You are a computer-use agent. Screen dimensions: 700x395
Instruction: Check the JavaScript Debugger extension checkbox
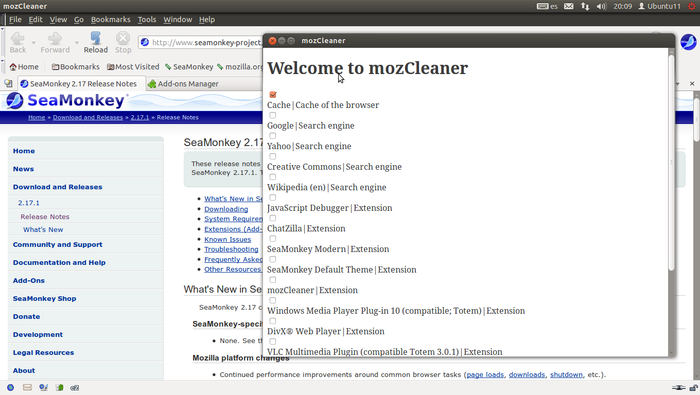click(273, 197)
